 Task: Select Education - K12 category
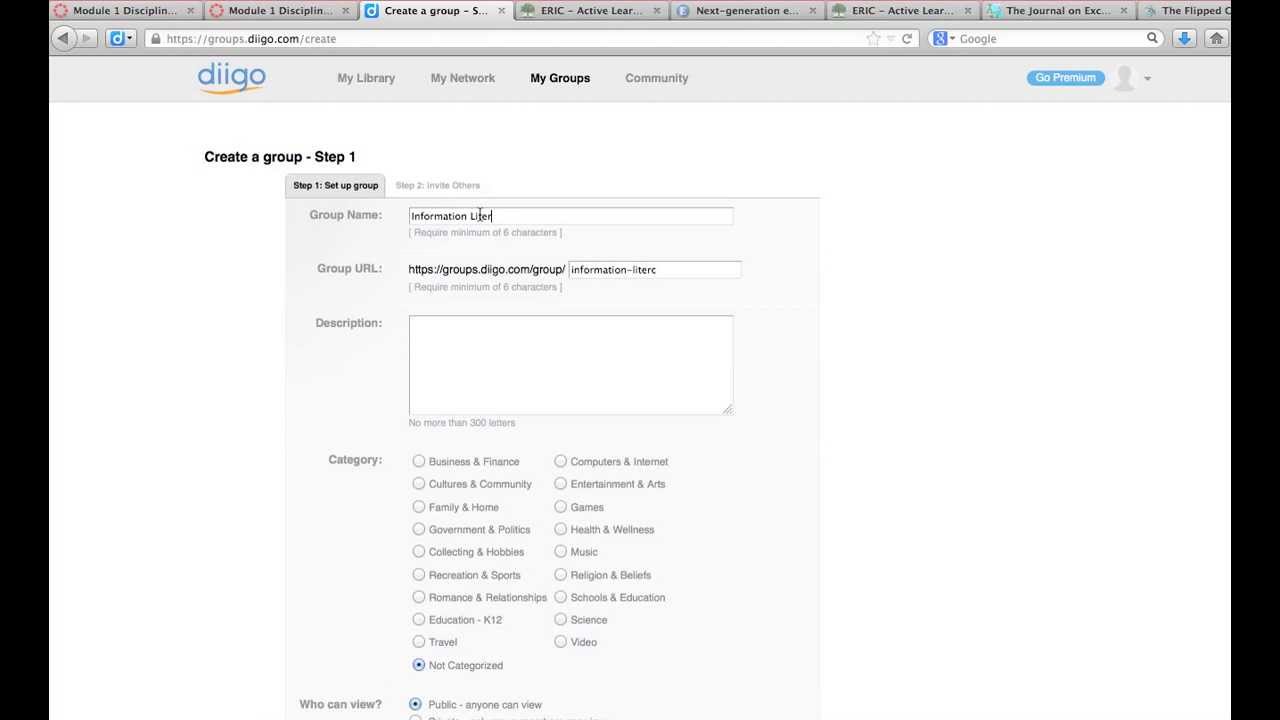419,619
